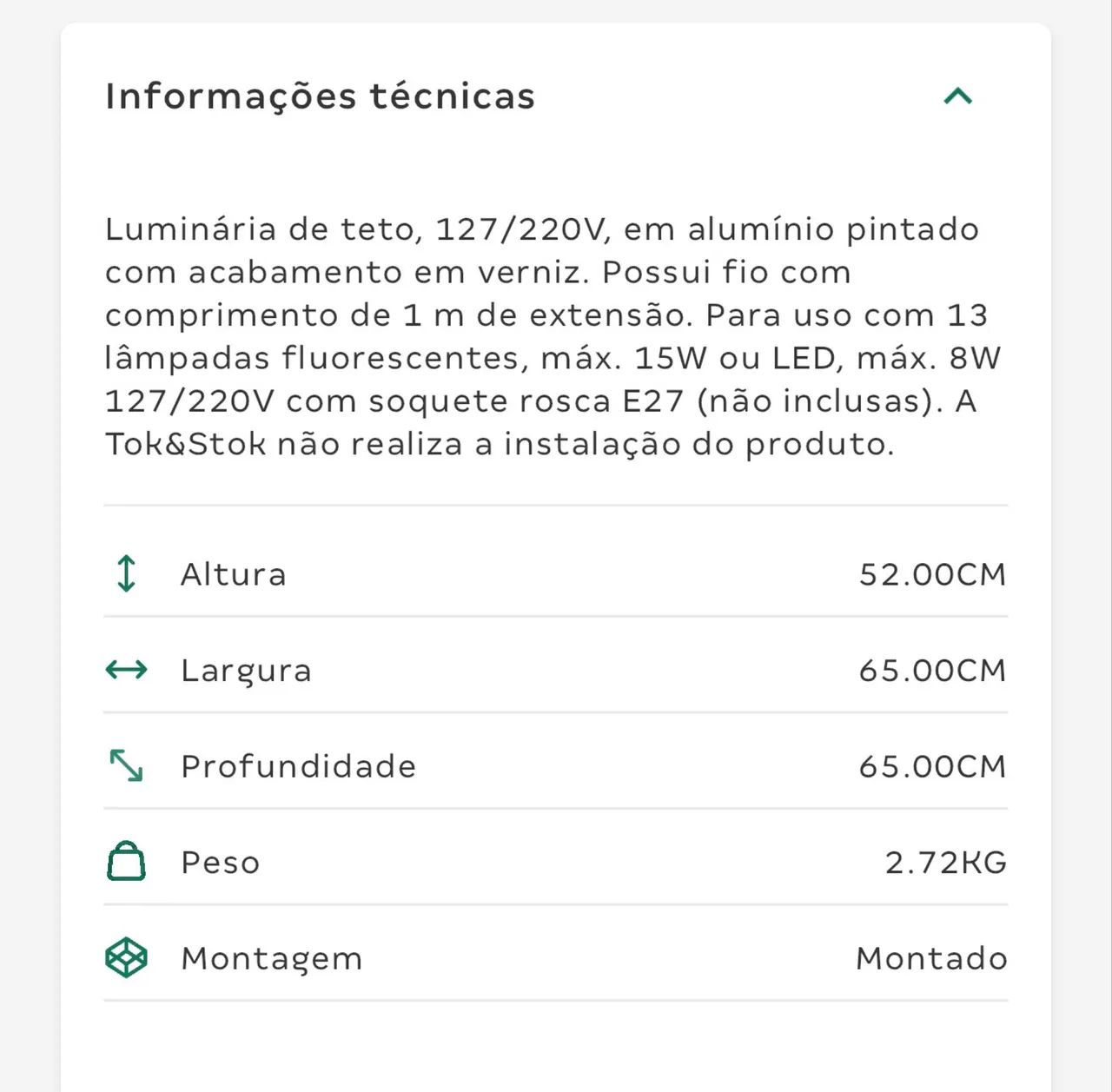This screenshot has width=1112, height=1092.
Task: Click the green chevron next to Informações técnicas
Action: (x=957, y=96)
